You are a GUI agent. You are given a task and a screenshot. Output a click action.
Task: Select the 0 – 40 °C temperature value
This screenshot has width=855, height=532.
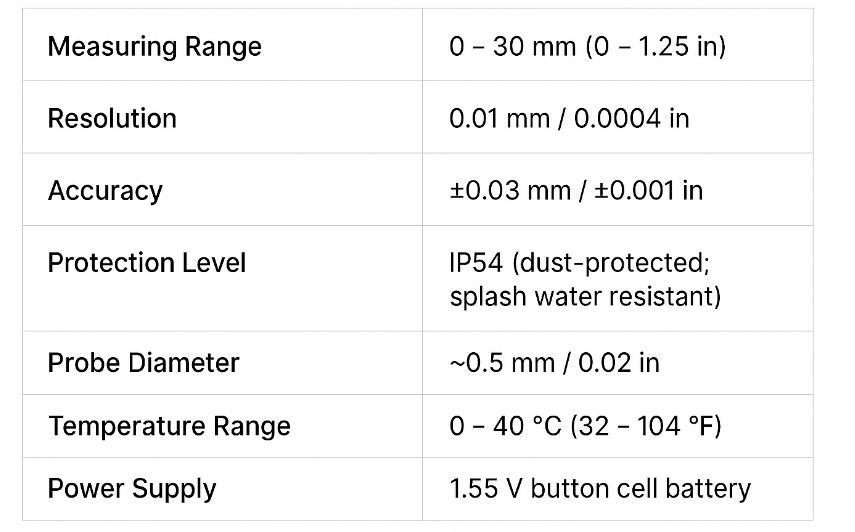(508, 426)
